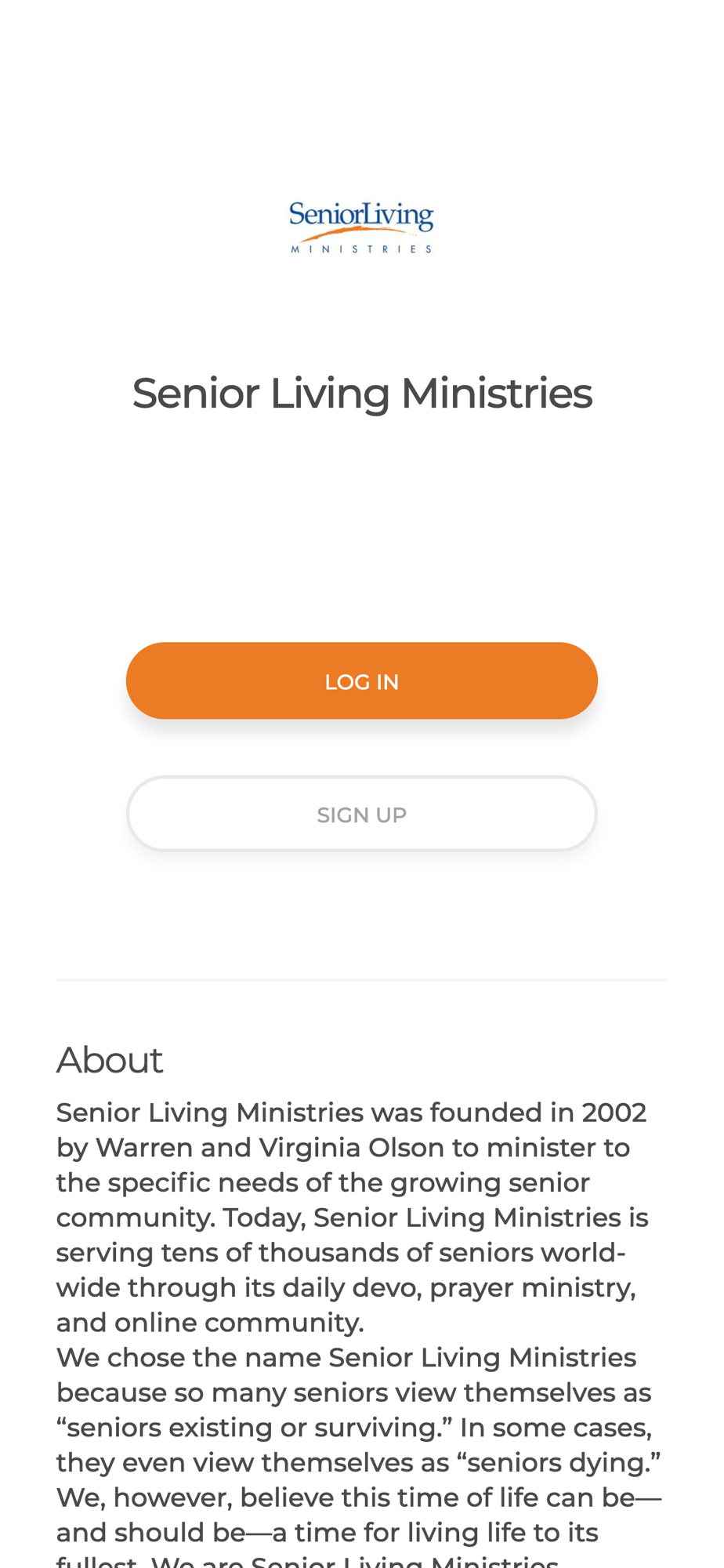
Task: Open the SIGN UP form button
Action: click(361, 814)
